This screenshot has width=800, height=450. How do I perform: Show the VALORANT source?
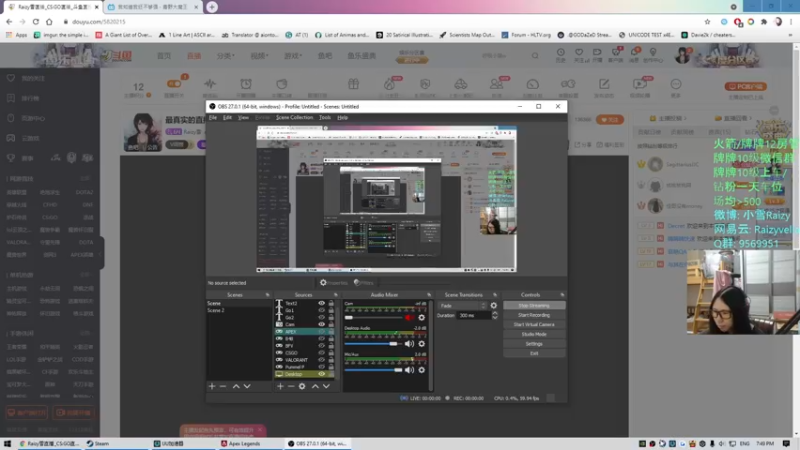[321, 360]
